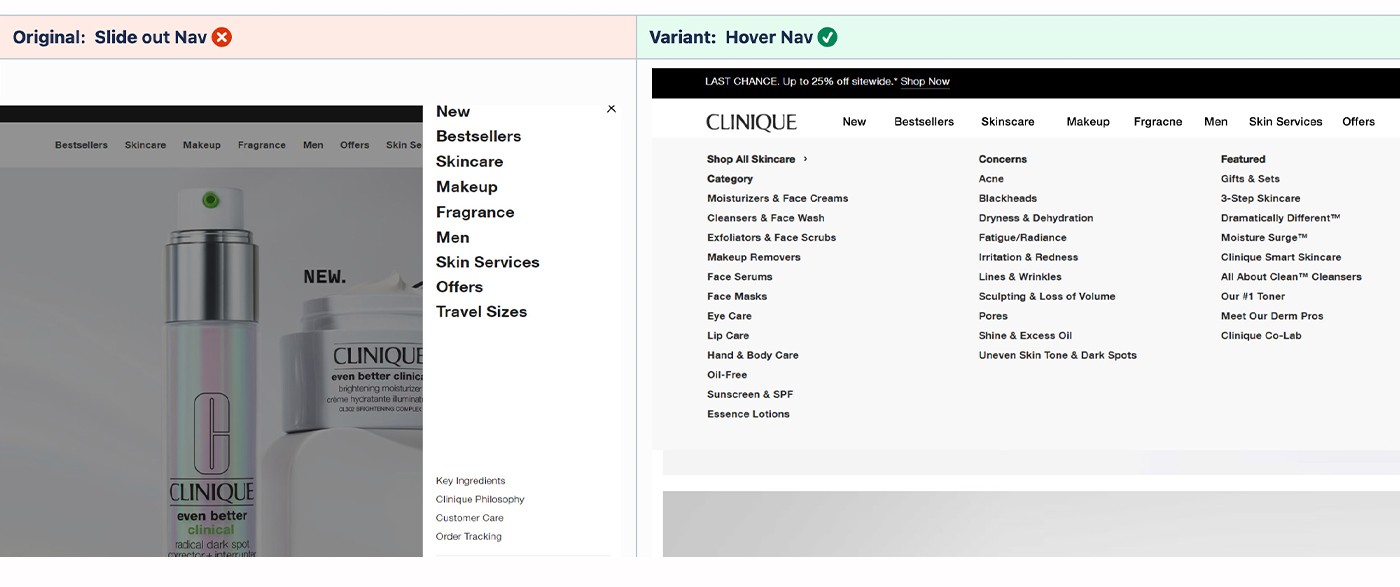The height and width of the screenshot is (587, 1400).
Task: Open the Essence Lotions category
Action: (748, 414)
